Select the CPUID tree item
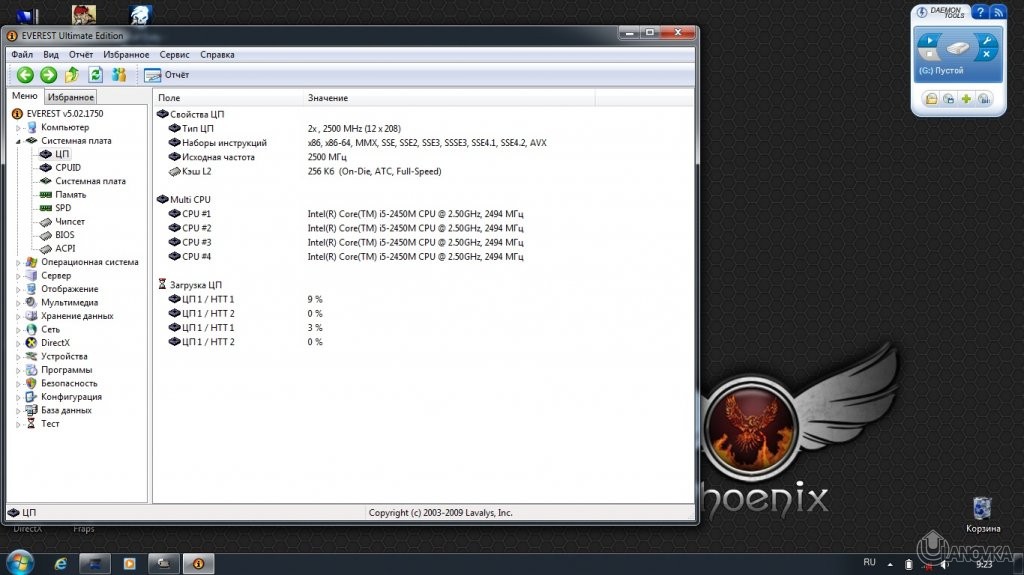Screen dimensions: 1024x575 [x=60, y=168]
